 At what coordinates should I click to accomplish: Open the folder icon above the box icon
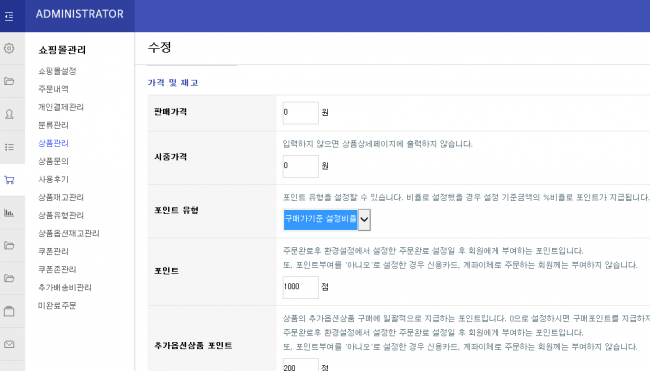(x=9, y=278)
